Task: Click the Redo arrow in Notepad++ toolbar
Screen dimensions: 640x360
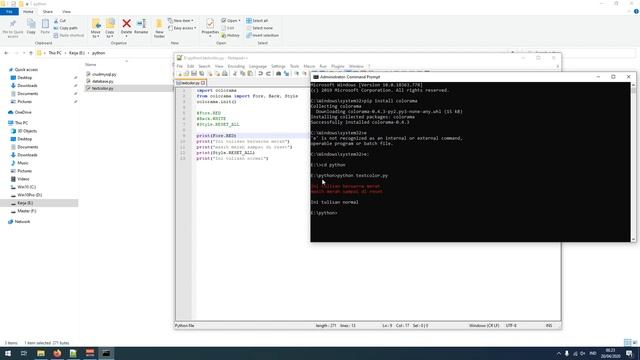Action: tap(268, 73)
